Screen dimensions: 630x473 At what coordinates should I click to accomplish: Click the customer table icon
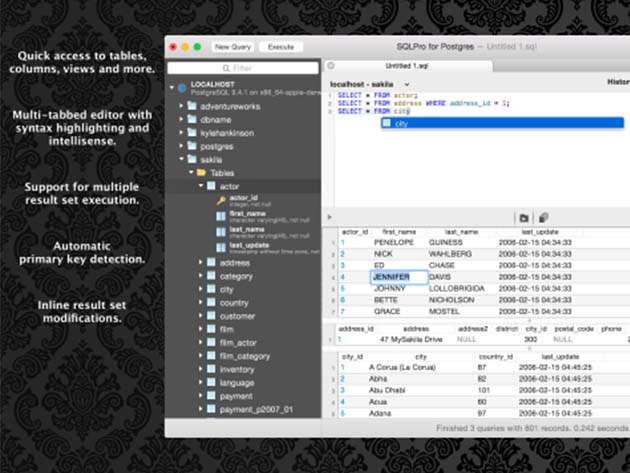pyautogui.click(x=211, y=315)
